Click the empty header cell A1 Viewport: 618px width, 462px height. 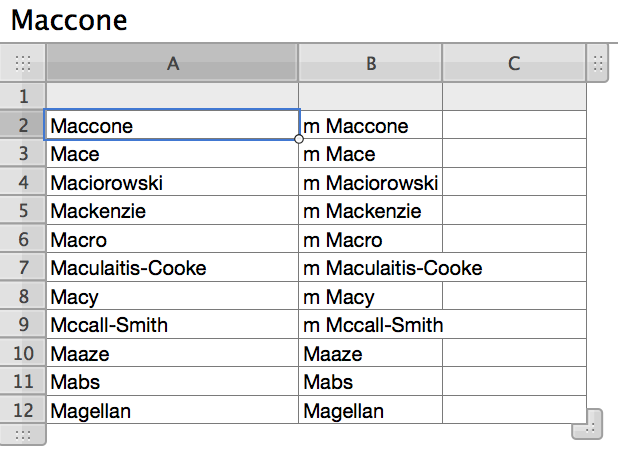(172, 96)
